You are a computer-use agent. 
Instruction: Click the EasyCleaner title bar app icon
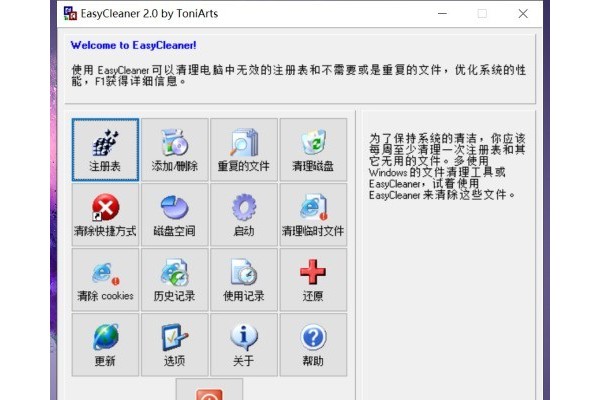tap(70, 13)
